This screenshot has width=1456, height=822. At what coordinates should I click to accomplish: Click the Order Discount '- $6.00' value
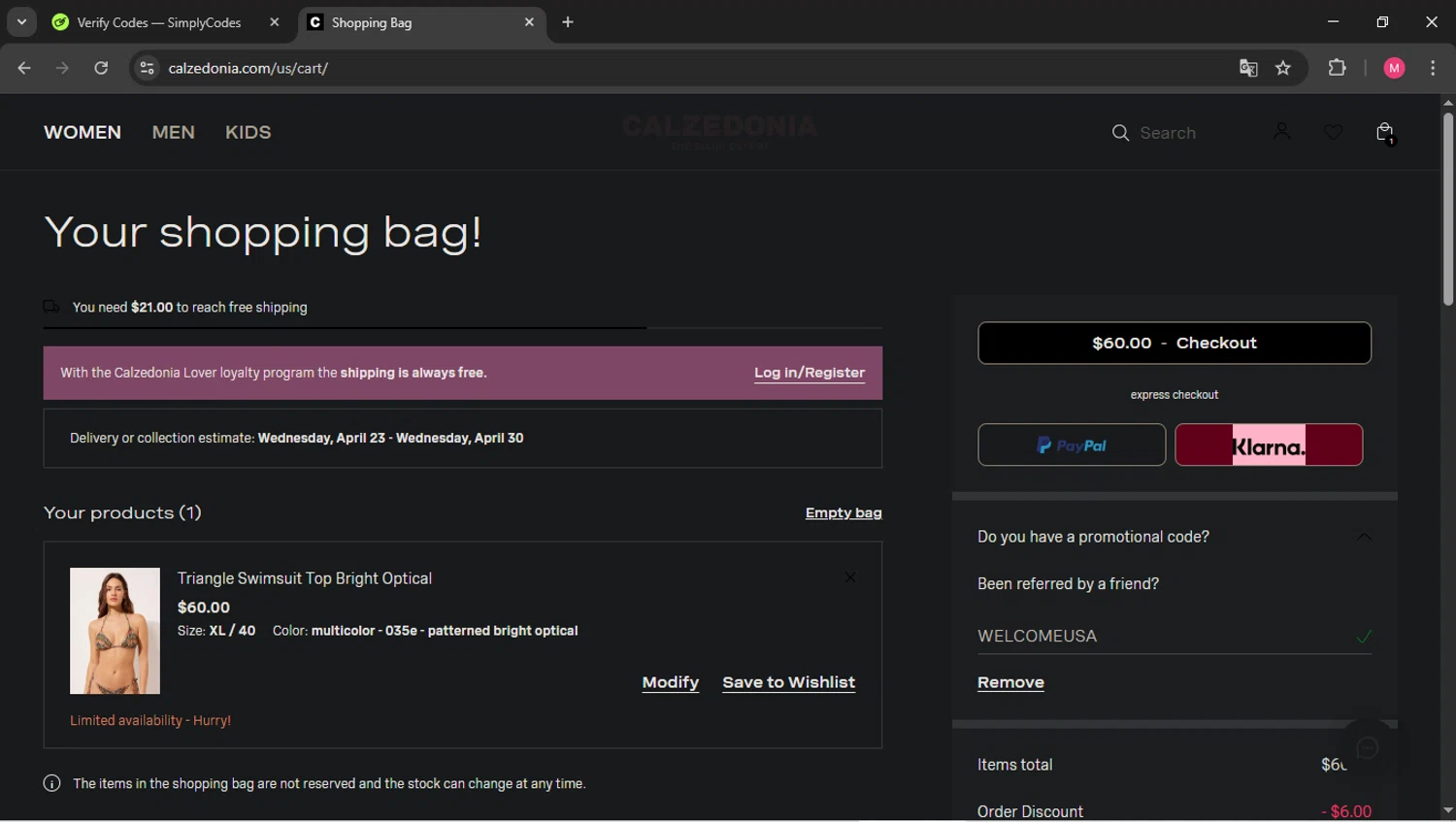click(x=1346, y=811)
